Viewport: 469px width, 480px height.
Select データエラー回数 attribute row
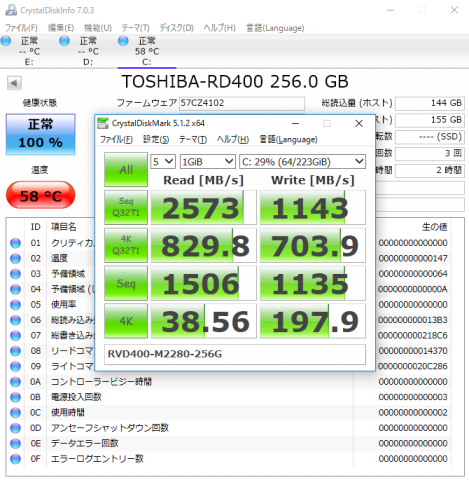coord(230,443)
